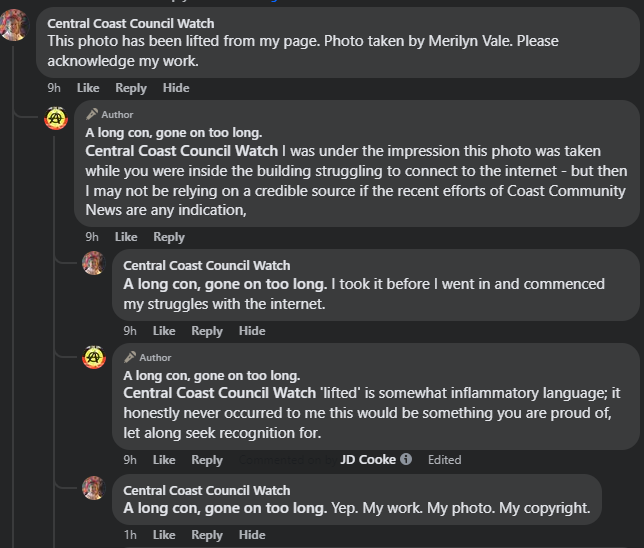Open the Central Coast Council Watch name on the topmost comment

[x=131, y=23]
